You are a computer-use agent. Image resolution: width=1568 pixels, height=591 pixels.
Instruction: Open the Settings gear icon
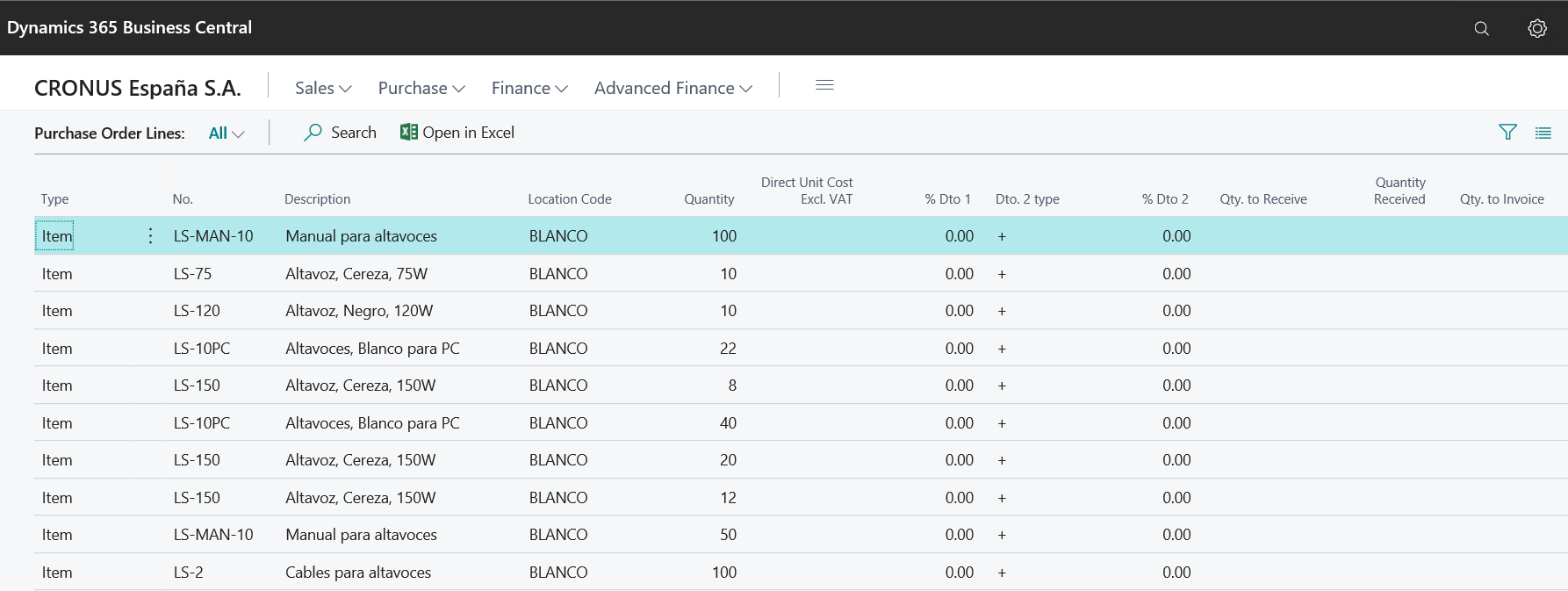click(1536, 28)
